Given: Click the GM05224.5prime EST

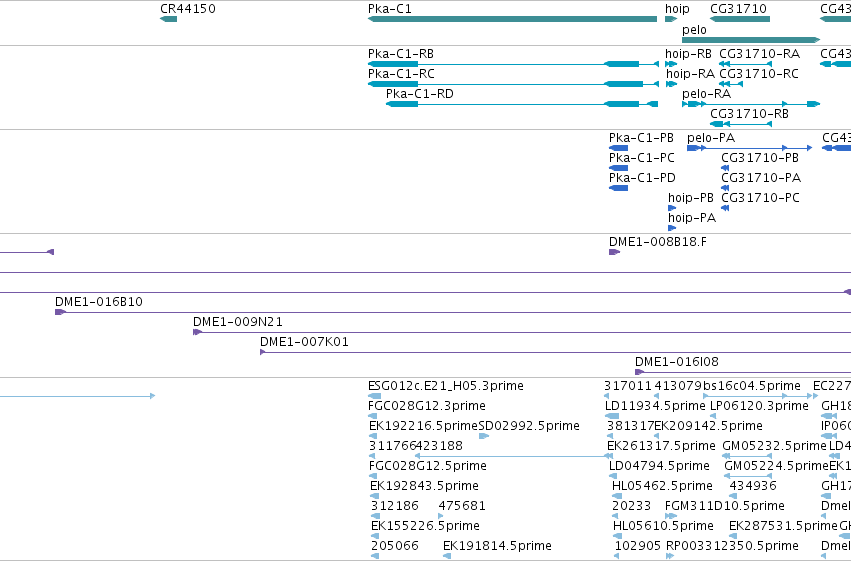Looking at the screenshot, I should point(748,476).
